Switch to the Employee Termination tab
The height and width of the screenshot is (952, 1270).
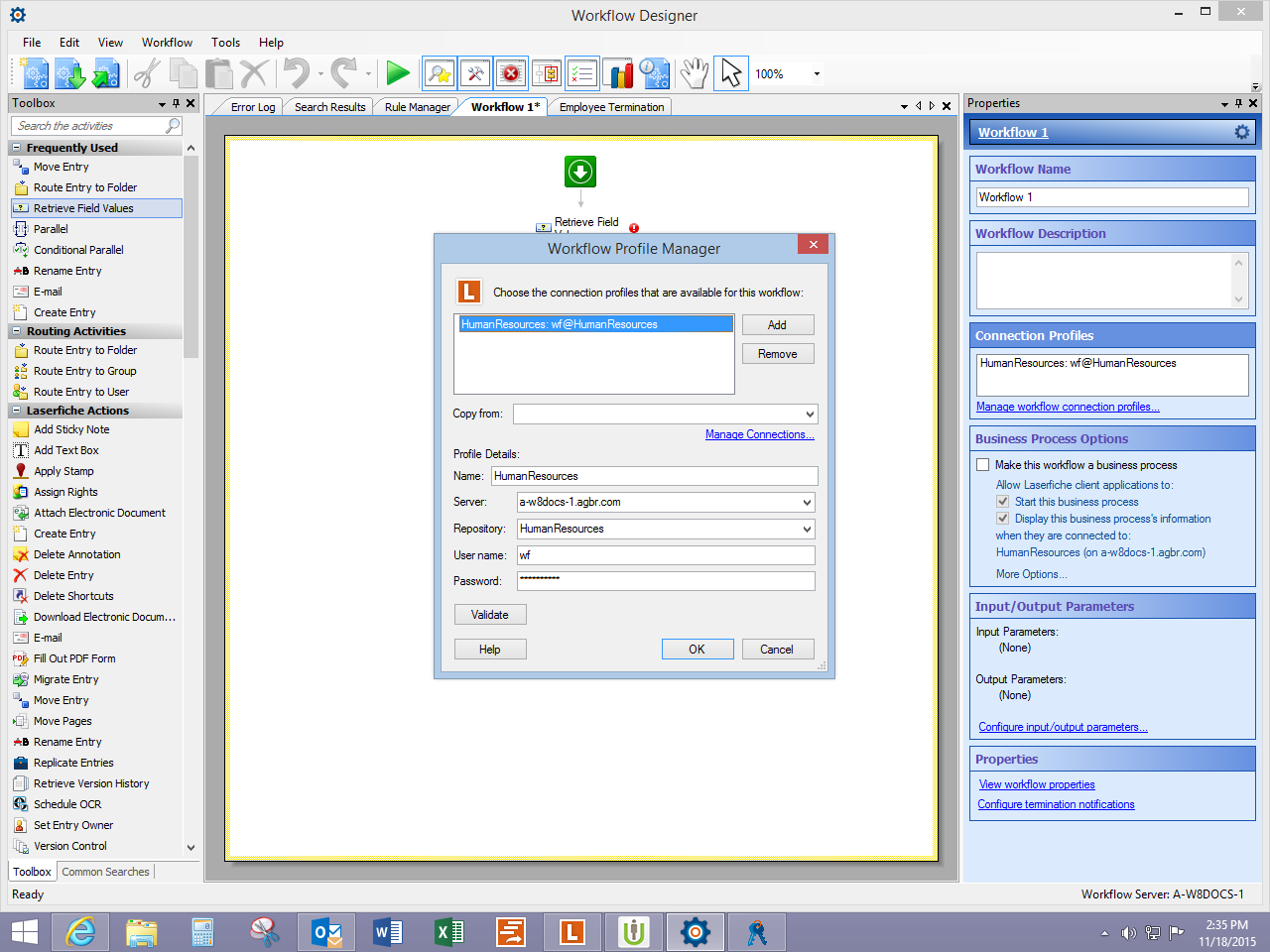click(611, 107)
